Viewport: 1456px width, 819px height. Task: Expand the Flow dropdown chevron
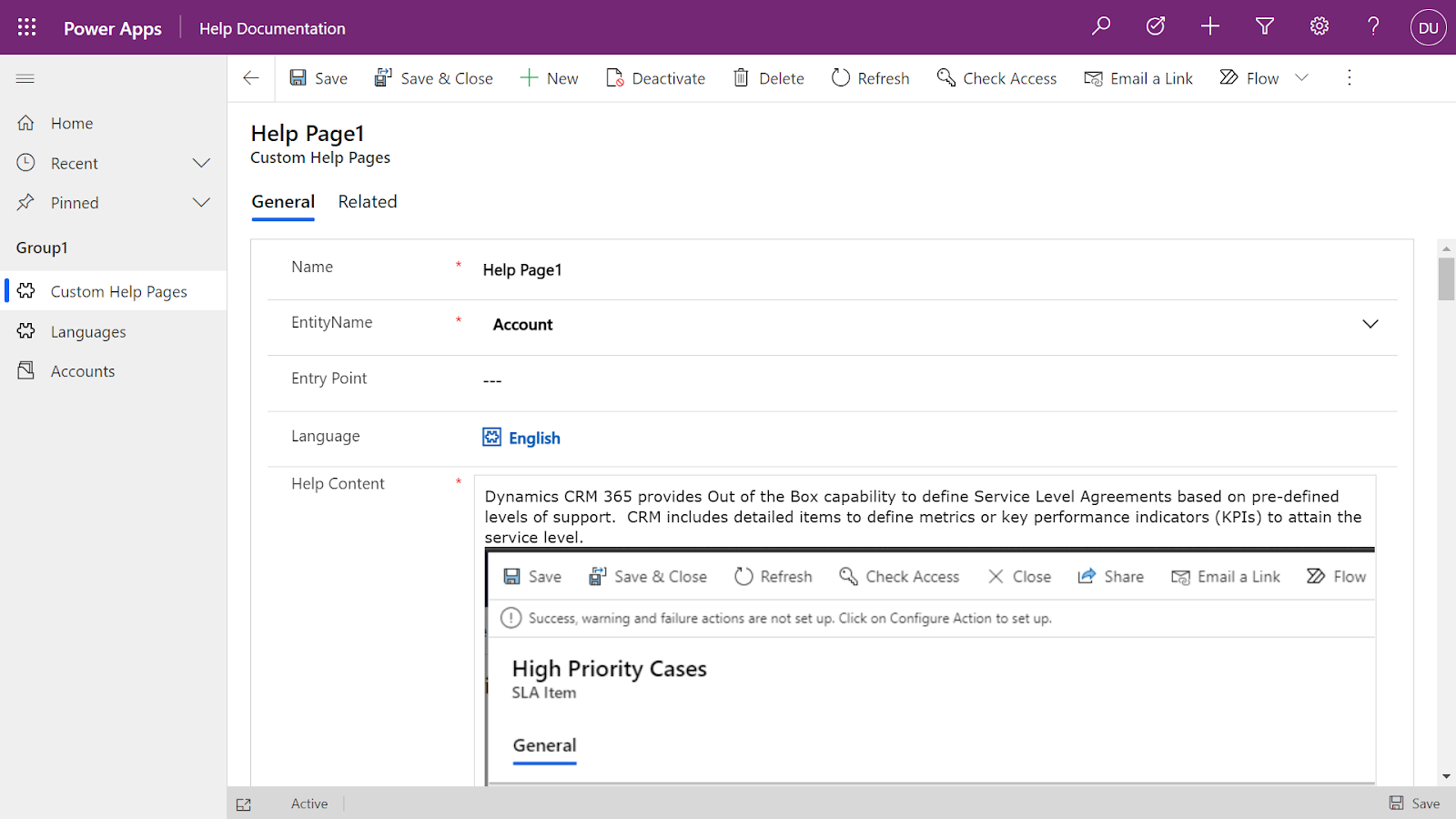(x=1301, y=78)
